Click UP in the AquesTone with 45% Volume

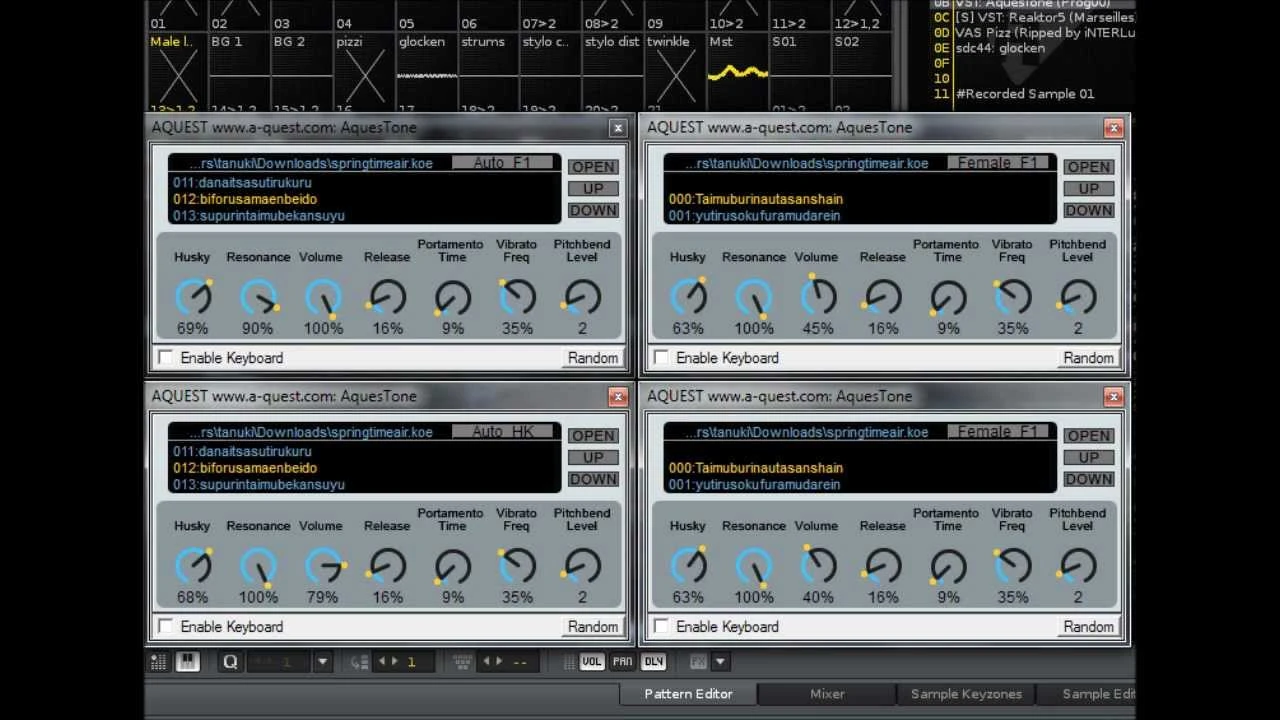click(1089, 189)
